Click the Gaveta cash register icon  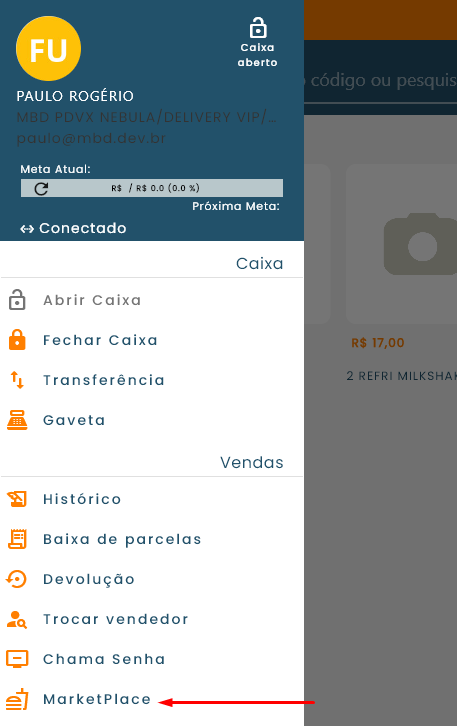(17, 420)
